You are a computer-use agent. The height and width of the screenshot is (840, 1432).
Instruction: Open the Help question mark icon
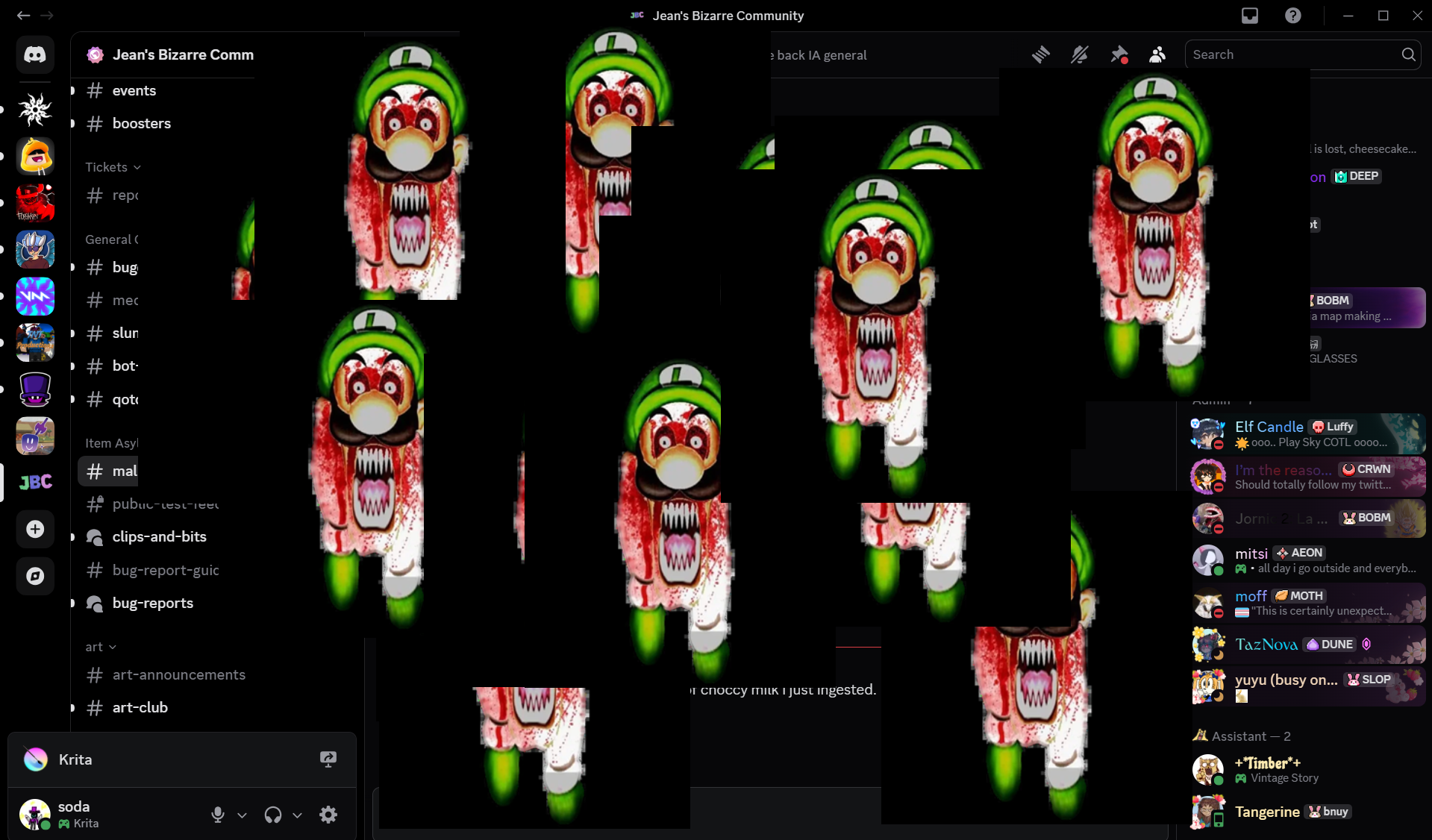click(1293, 16)
